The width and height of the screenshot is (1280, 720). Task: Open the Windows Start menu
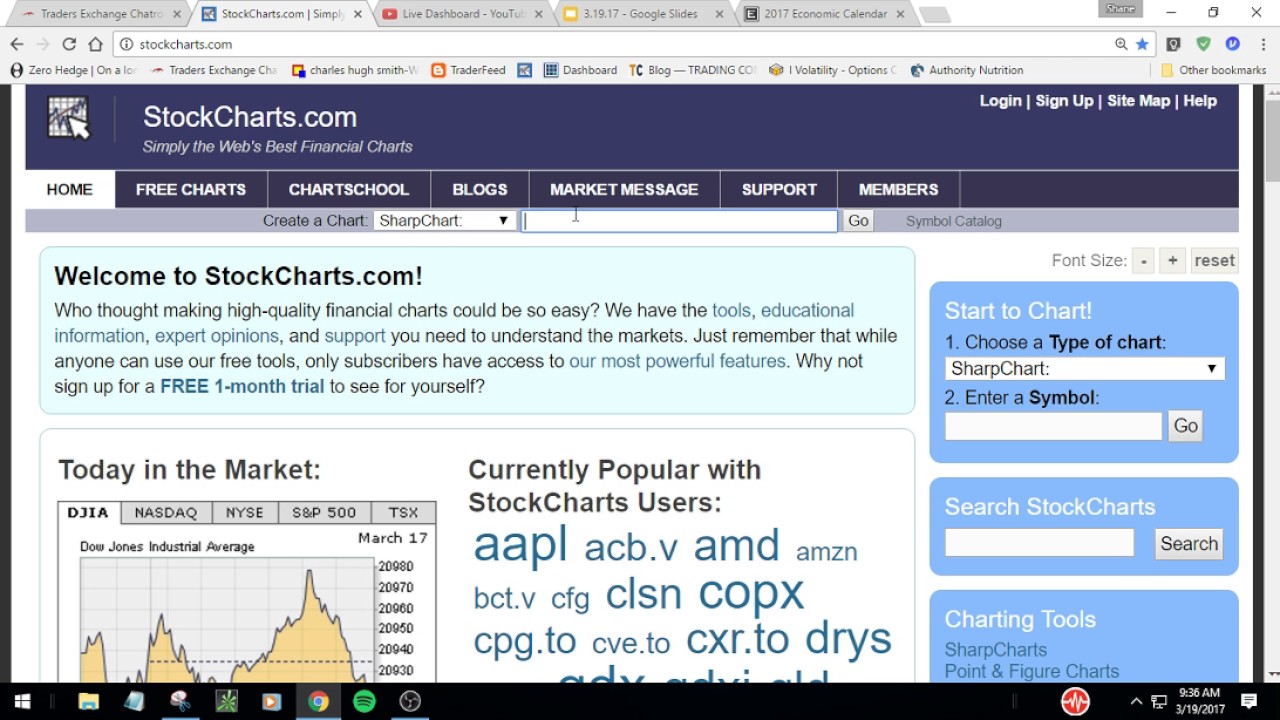[22, 701]
